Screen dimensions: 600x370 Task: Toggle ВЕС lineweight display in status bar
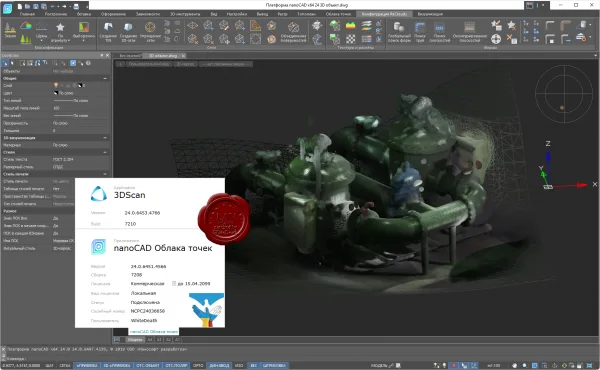(x=253, y=365)
